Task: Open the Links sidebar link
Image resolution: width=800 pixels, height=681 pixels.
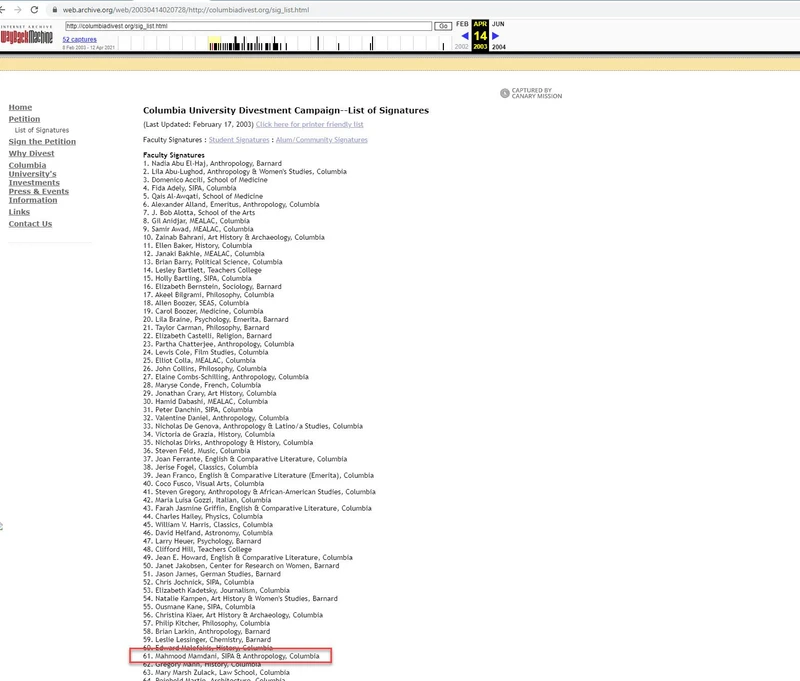Action: [19, 212]
